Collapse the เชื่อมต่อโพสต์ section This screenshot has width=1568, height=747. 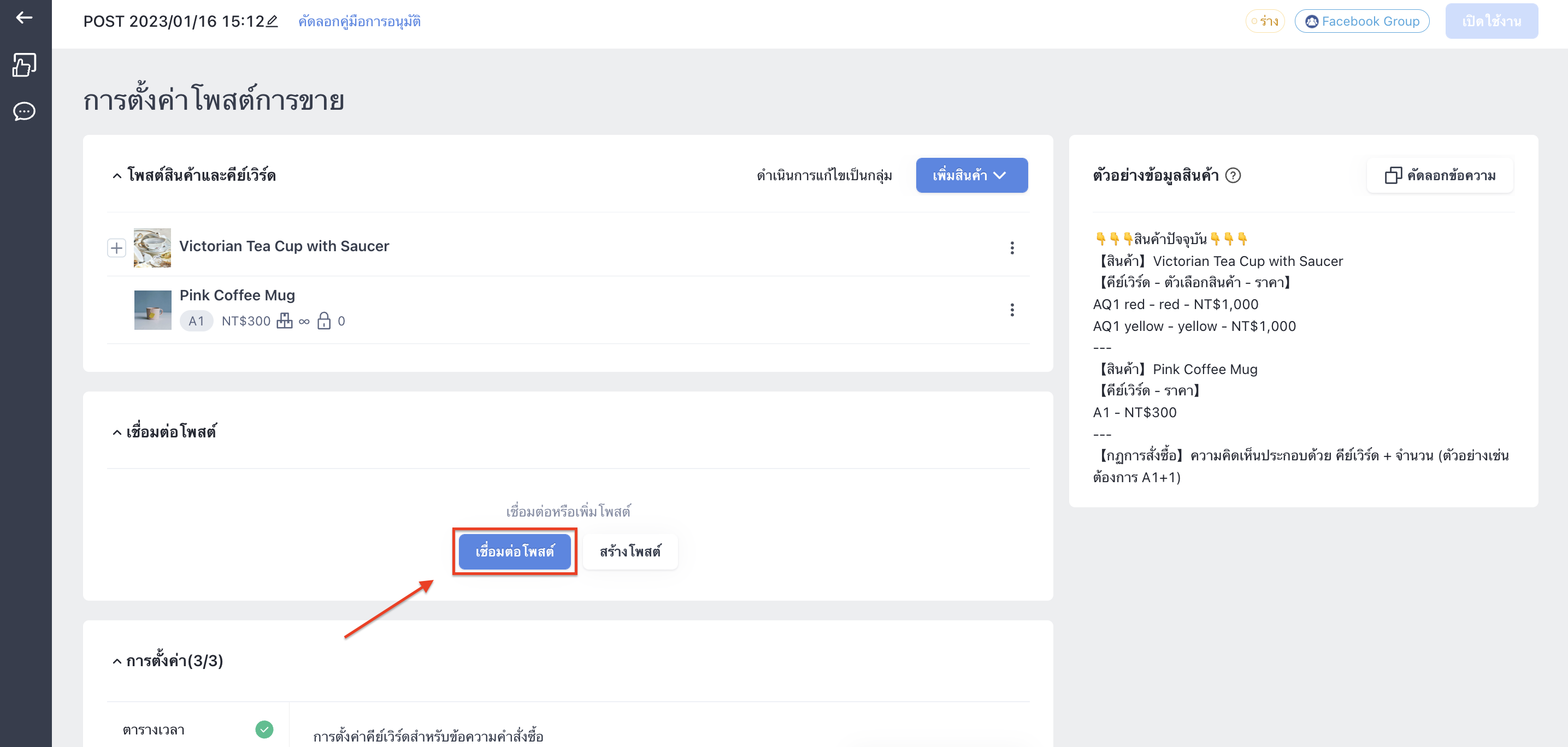117,432
